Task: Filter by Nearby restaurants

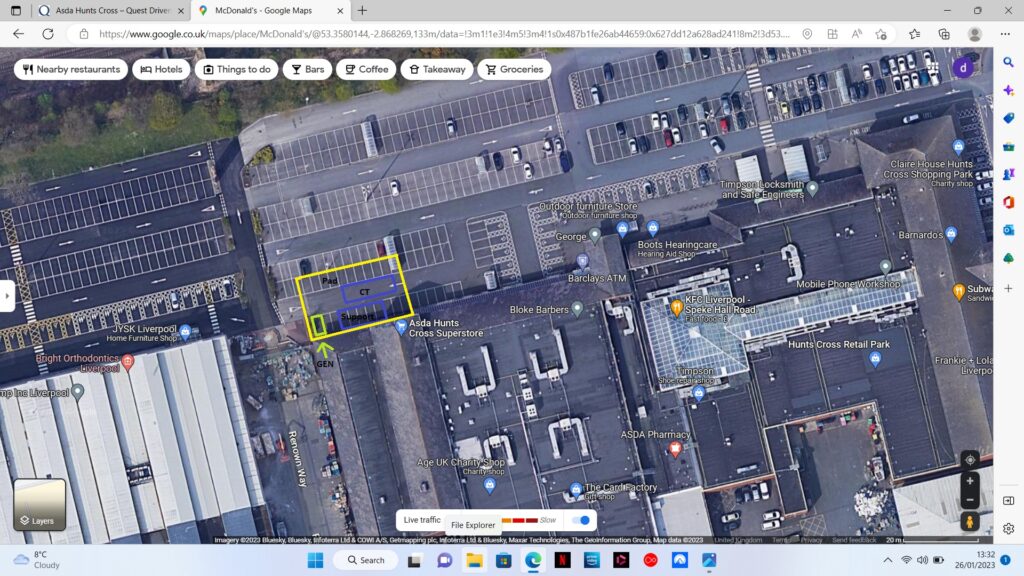Action: pos(70,69)
